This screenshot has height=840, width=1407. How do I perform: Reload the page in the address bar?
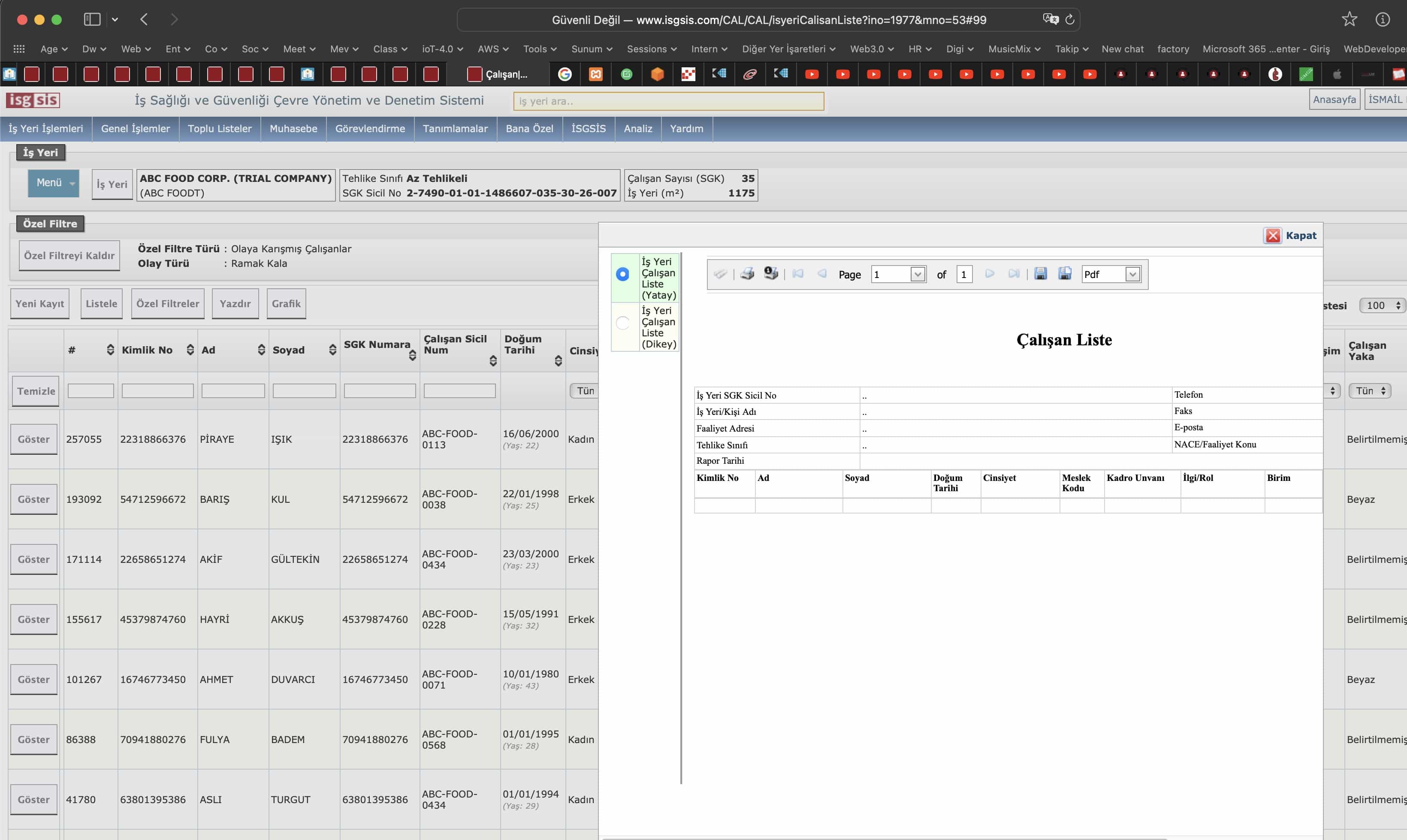(x=1070, y=20)
